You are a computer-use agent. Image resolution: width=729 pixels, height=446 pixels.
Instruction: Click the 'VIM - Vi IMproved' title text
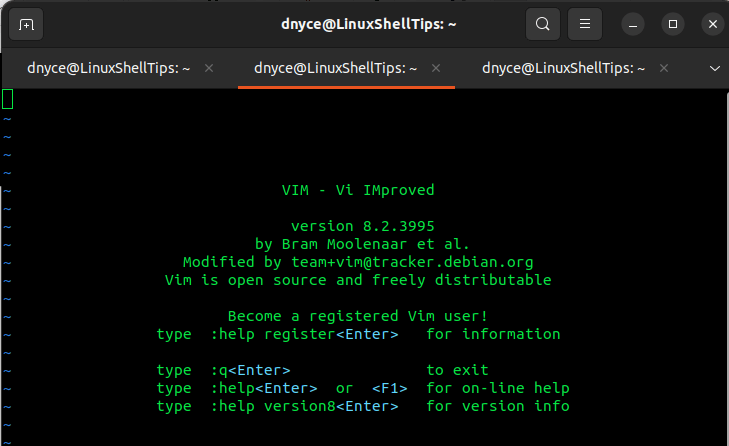click(x=358, y=190)
